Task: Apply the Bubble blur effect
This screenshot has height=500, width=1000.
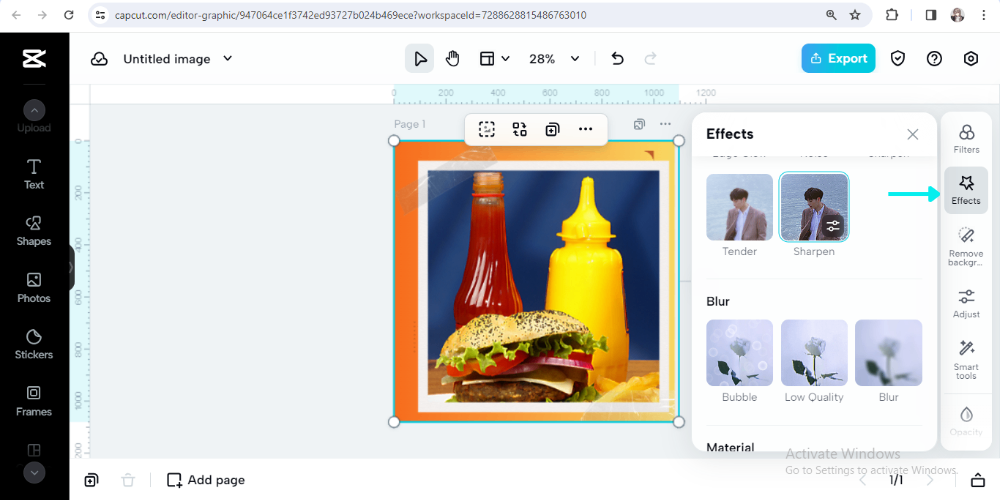Action: [x=739, y=353]
